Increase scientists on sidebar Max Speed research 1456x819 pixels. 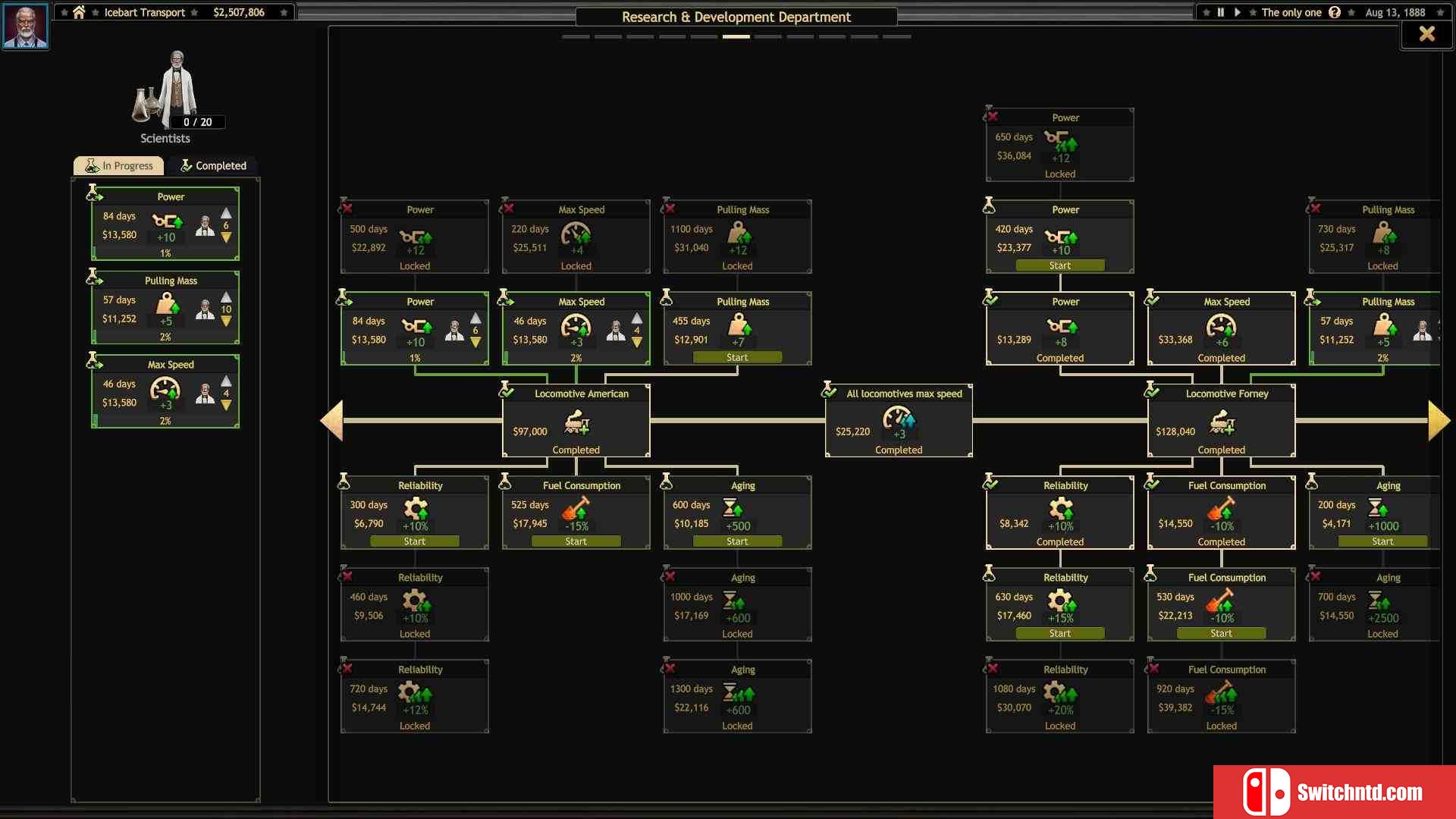pos(226,381)
